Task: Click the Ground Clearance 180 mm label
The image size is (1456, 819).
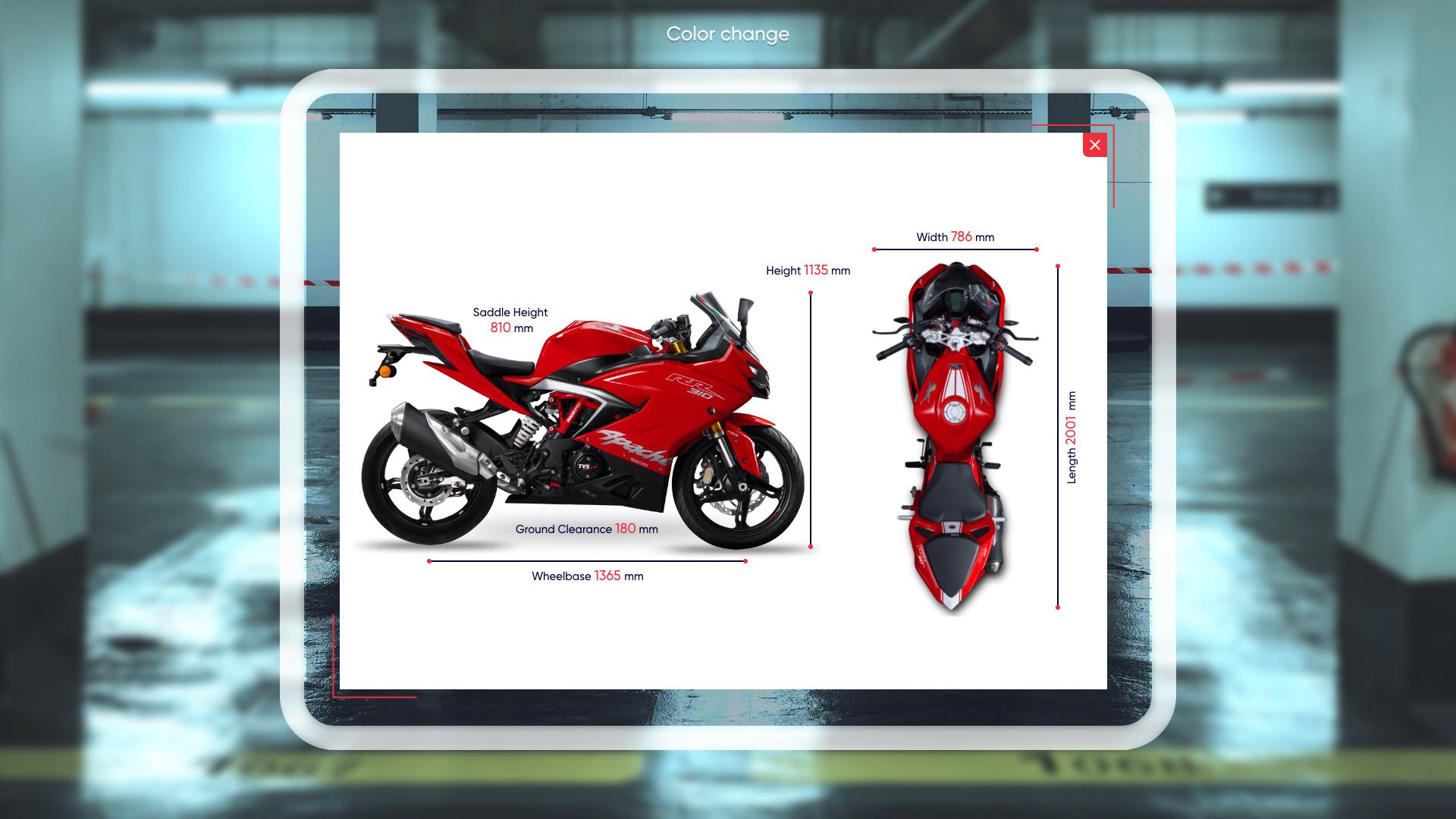Action: (x=586, y=529)
